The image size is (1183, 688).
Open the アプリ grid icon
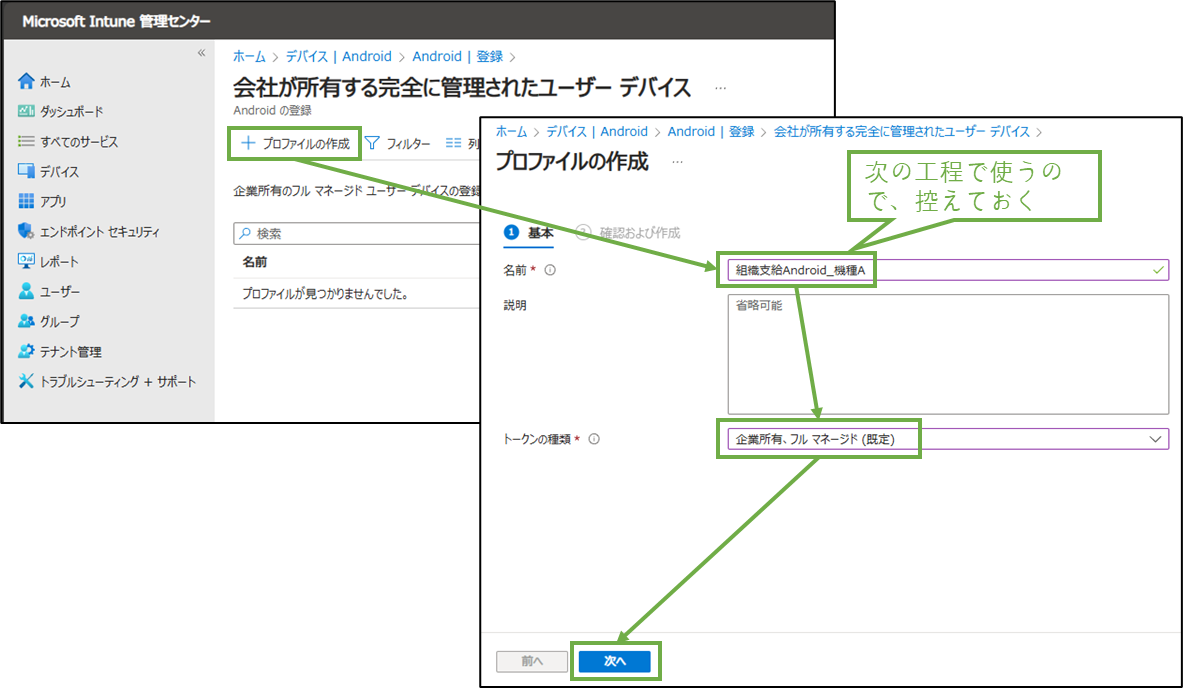click(26, 201)
